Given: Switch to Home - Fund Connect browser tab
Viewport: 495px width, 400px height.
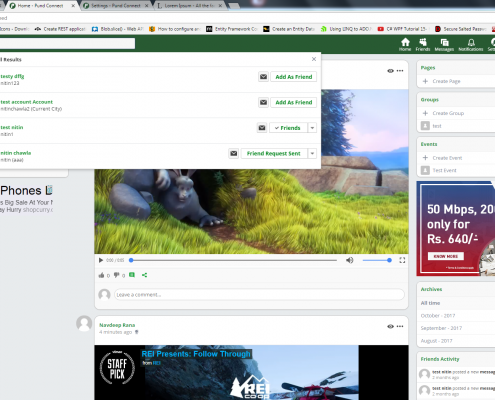Looking at the screenshot, I should pos(42,6).
